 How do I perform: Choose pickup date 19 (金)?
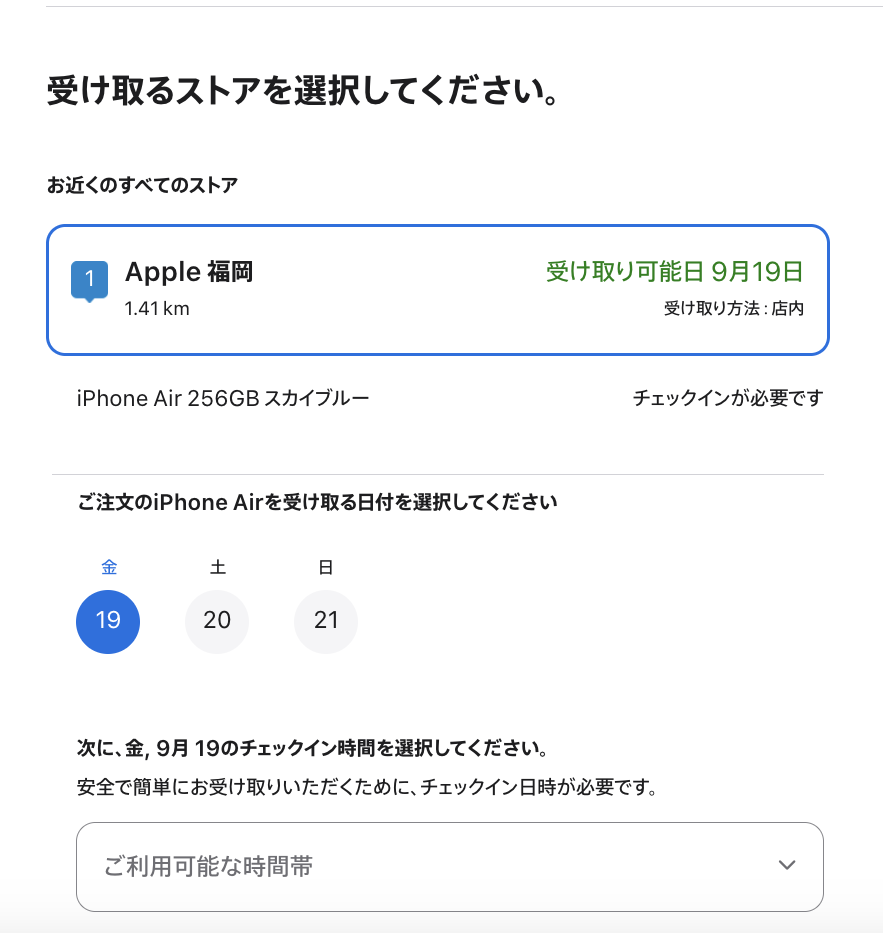click(108, 622)
